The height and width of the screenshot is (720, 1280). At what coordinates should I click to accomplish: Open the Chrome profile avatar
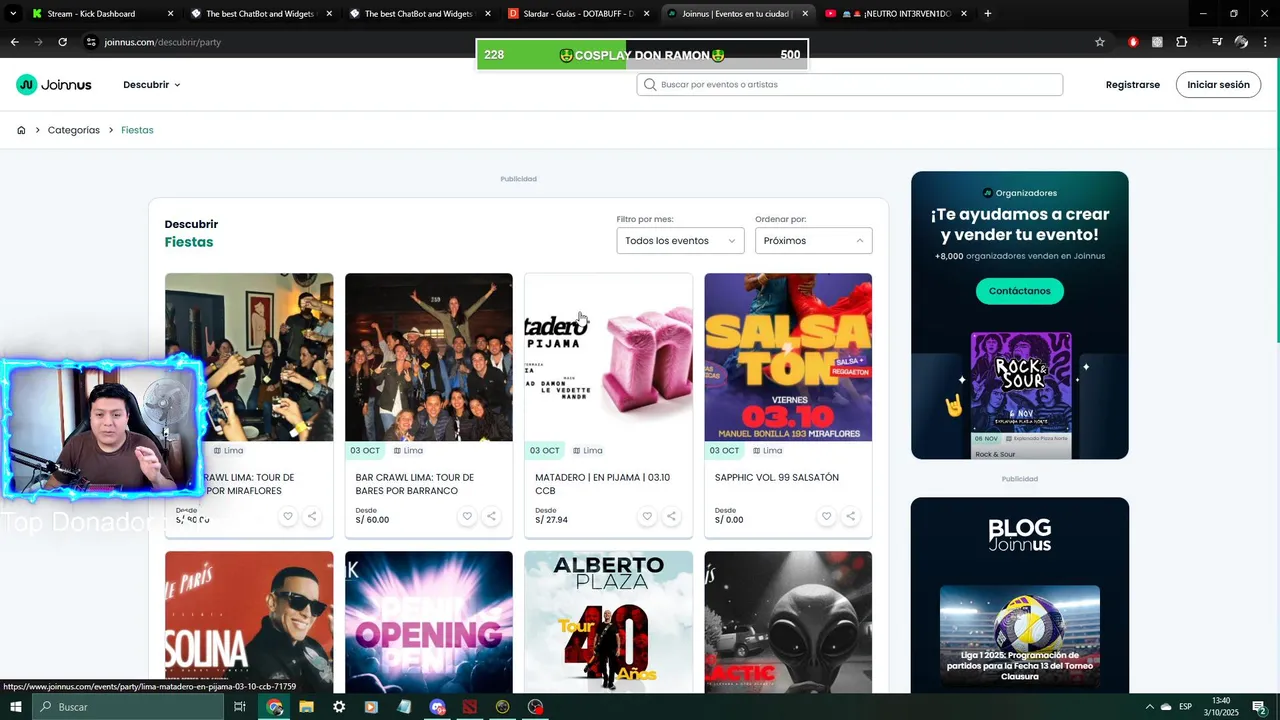click(x=1241, y=42)
